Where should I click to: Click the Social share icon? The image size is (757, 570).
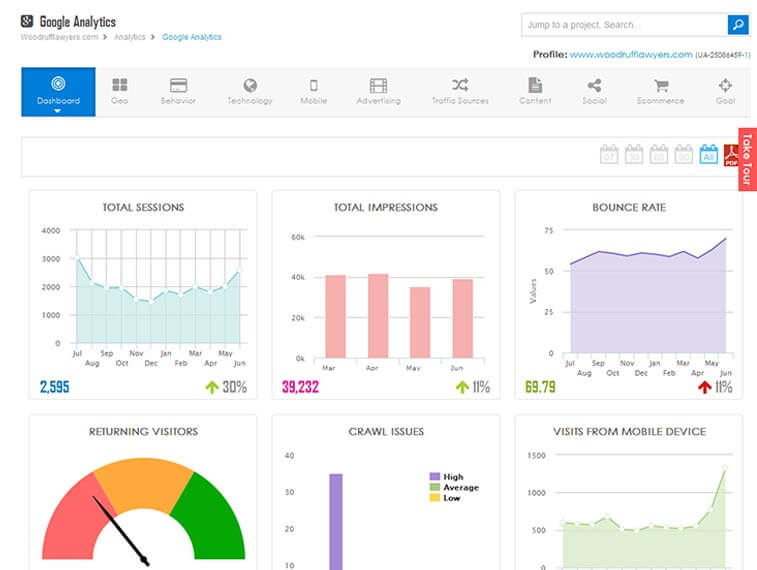594,86
